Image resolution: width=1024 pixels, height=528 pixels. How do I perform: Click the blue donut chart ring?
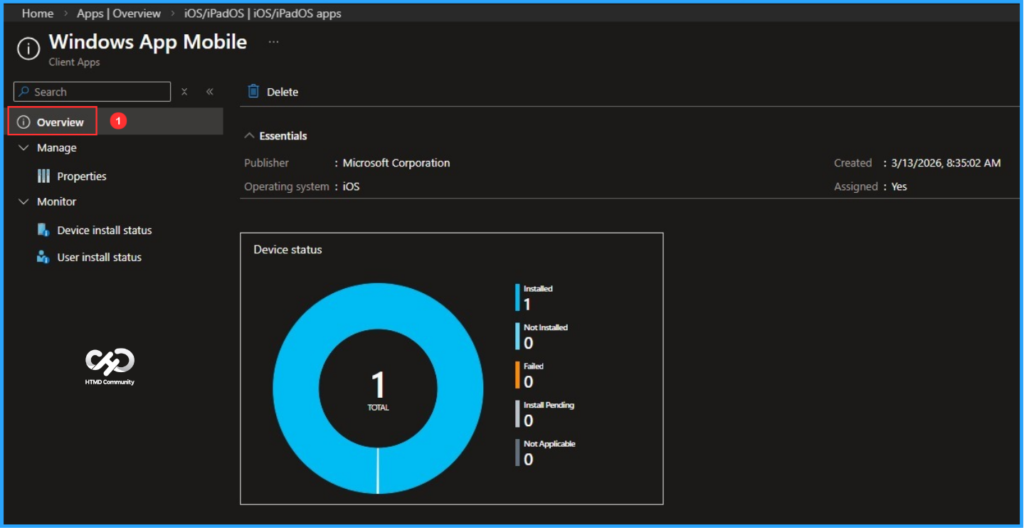point(294,389)
